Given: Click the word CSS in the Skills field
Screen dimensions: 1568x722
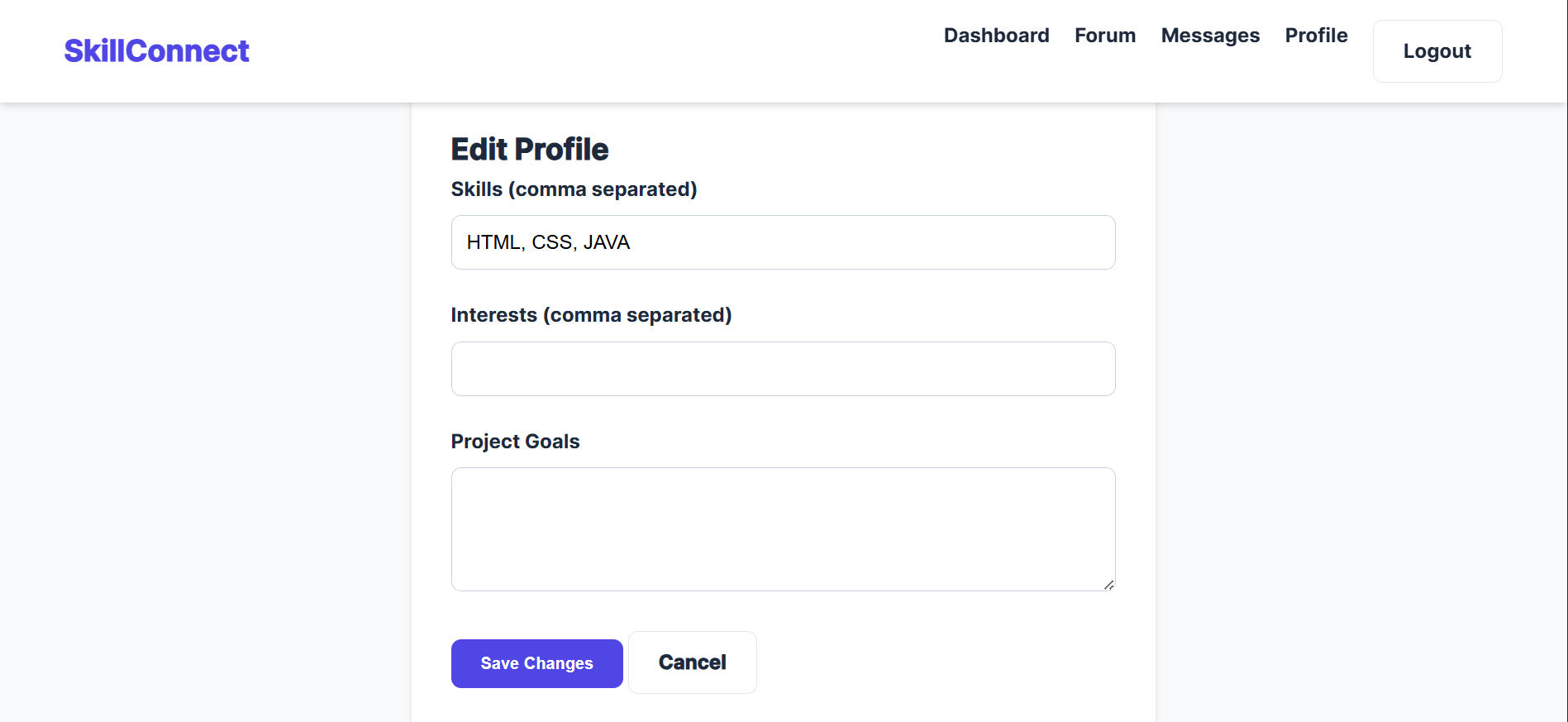Looking at the screenshot, I should pos(551,242).
